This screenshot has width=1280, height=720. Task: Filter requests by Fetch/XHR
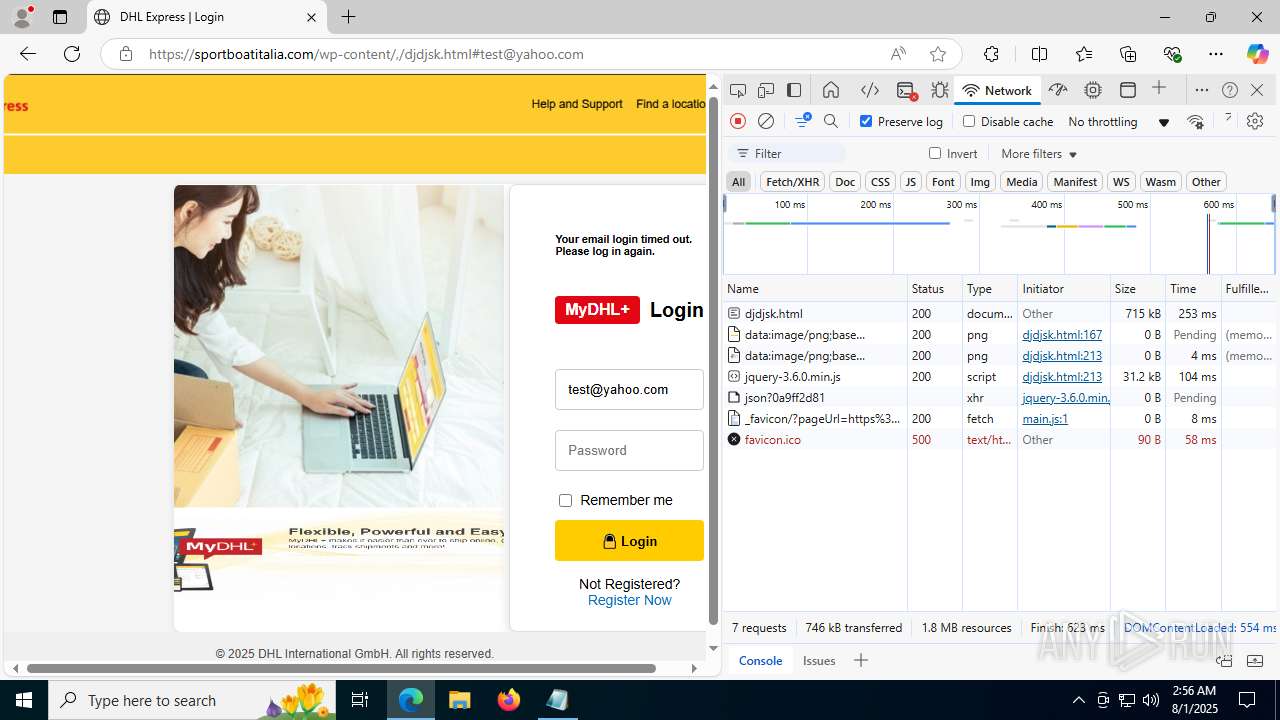[x=792, y=181]
